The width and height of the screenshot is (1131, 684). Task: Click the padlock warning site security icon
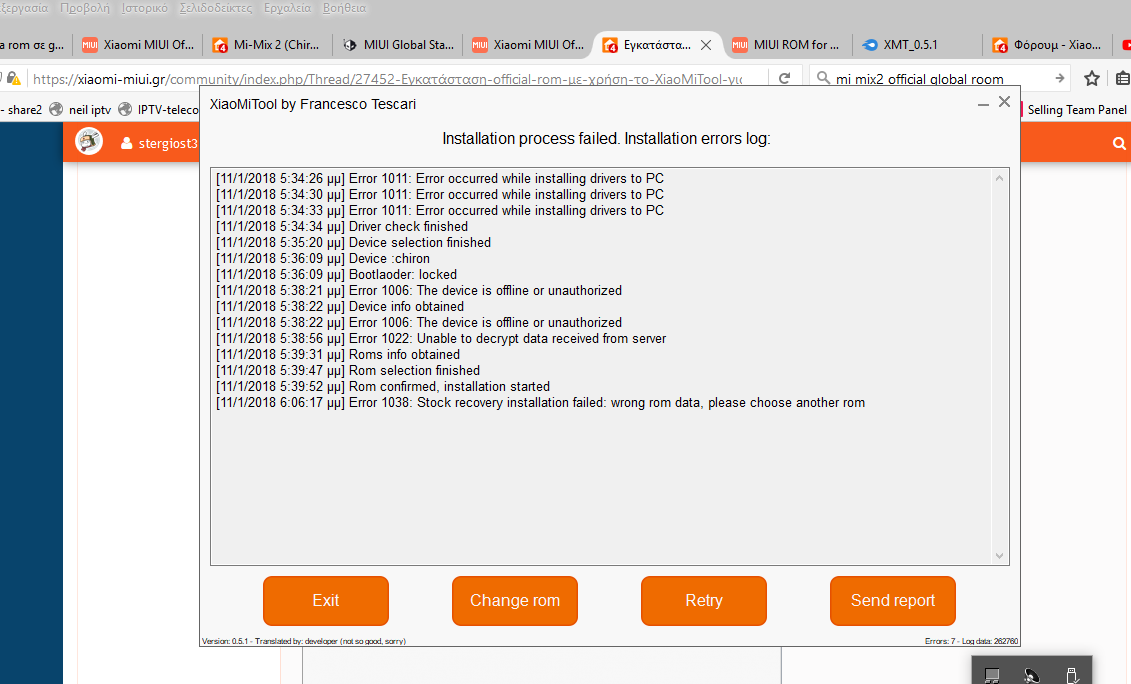[x=13, y=78]
